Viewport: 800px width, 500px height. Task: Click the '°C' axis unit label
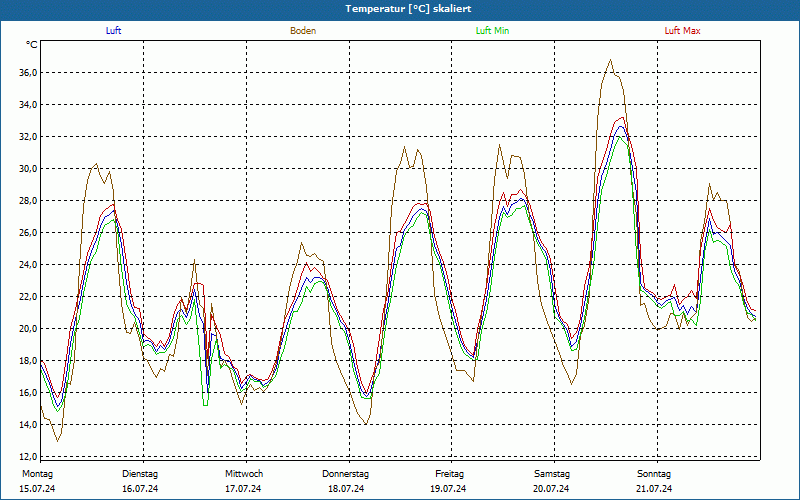coord(32,45)
